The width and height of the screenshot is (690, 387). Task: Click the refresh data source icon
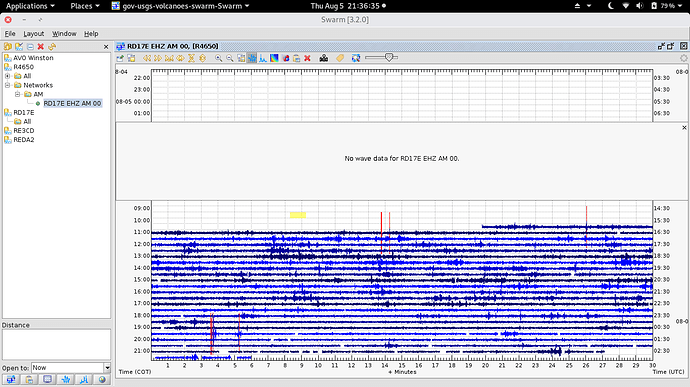point(52,46)
